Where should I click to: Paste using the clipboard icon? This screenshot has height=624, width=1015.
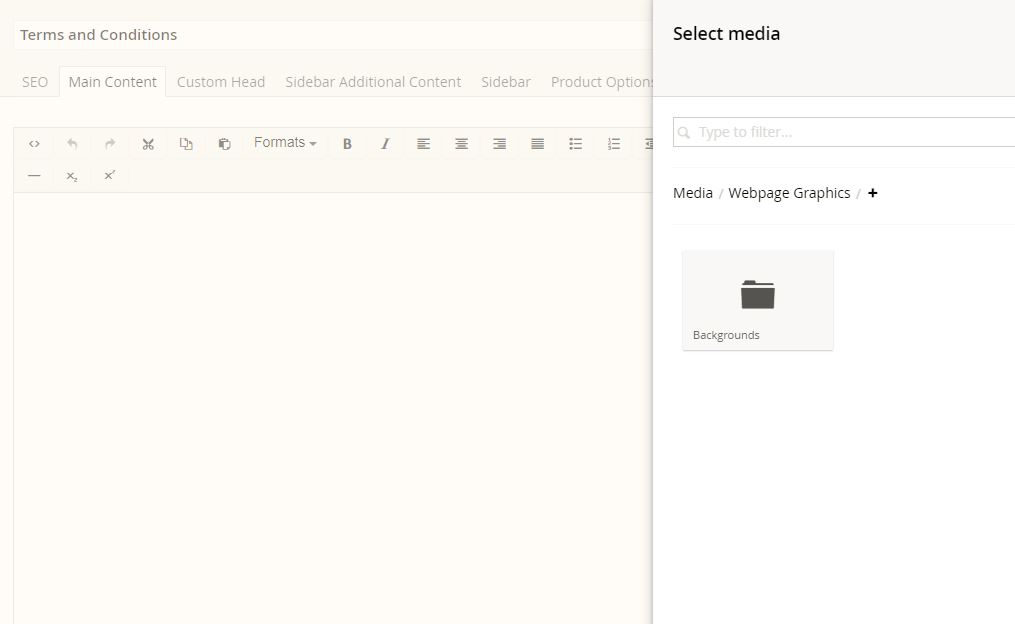click(224, 144)
